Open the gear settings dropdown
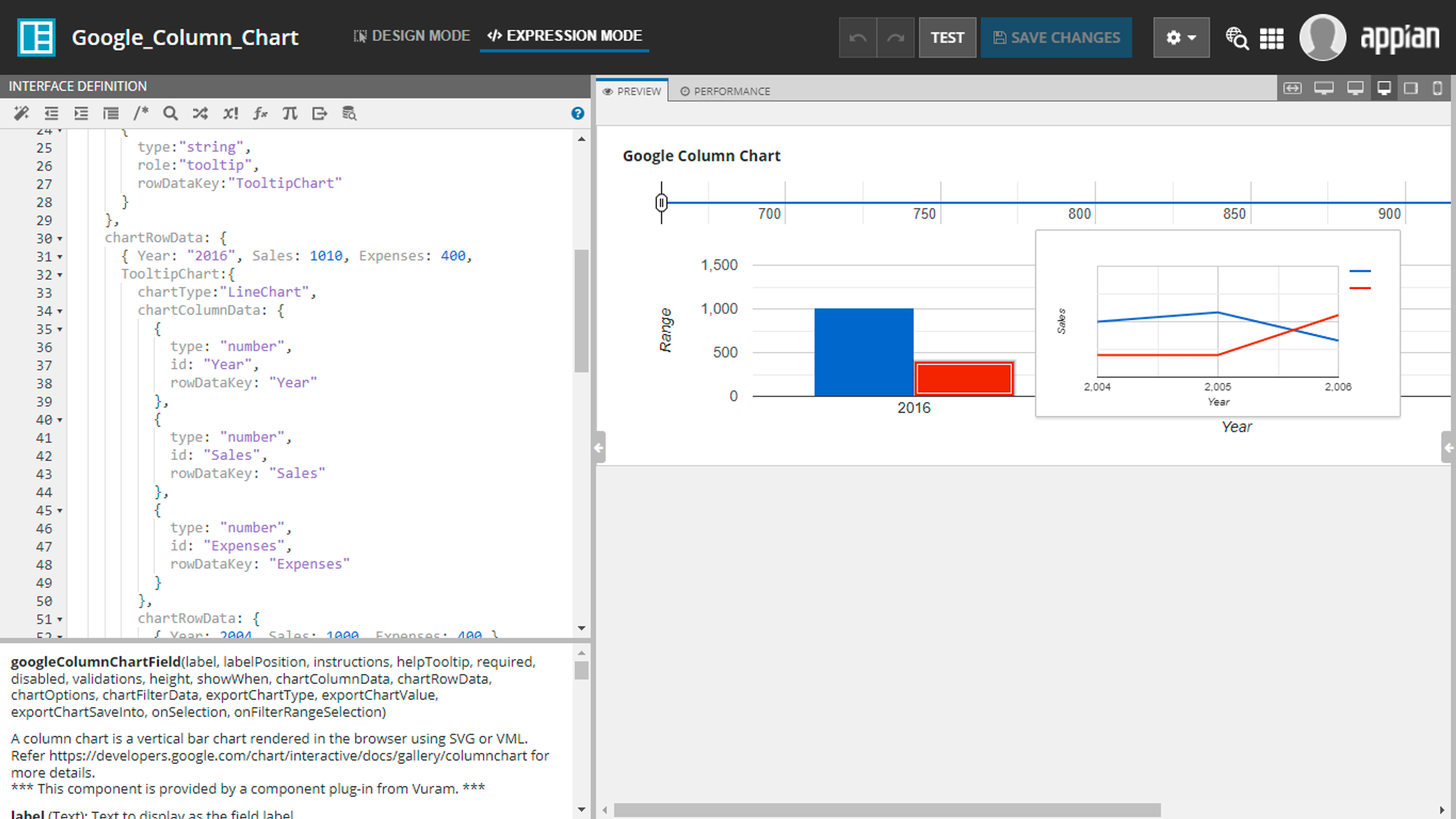This screenshot has height=819, width=1456. pos(1181,37)
